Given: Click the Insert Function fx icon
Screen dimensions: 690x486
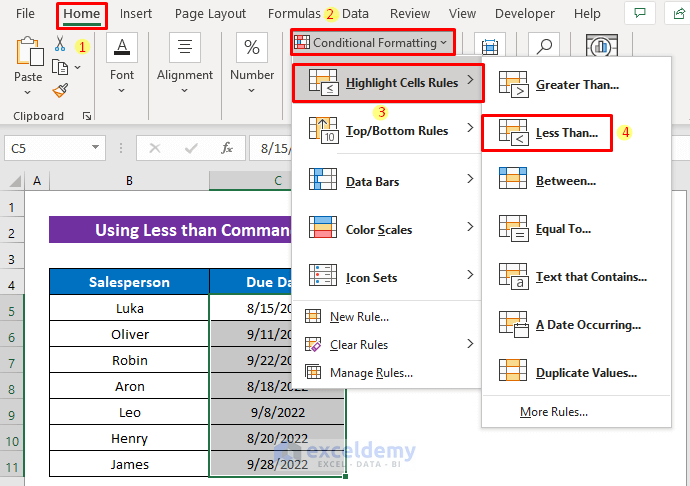Looking at the screenshot, I should (227, 148).
